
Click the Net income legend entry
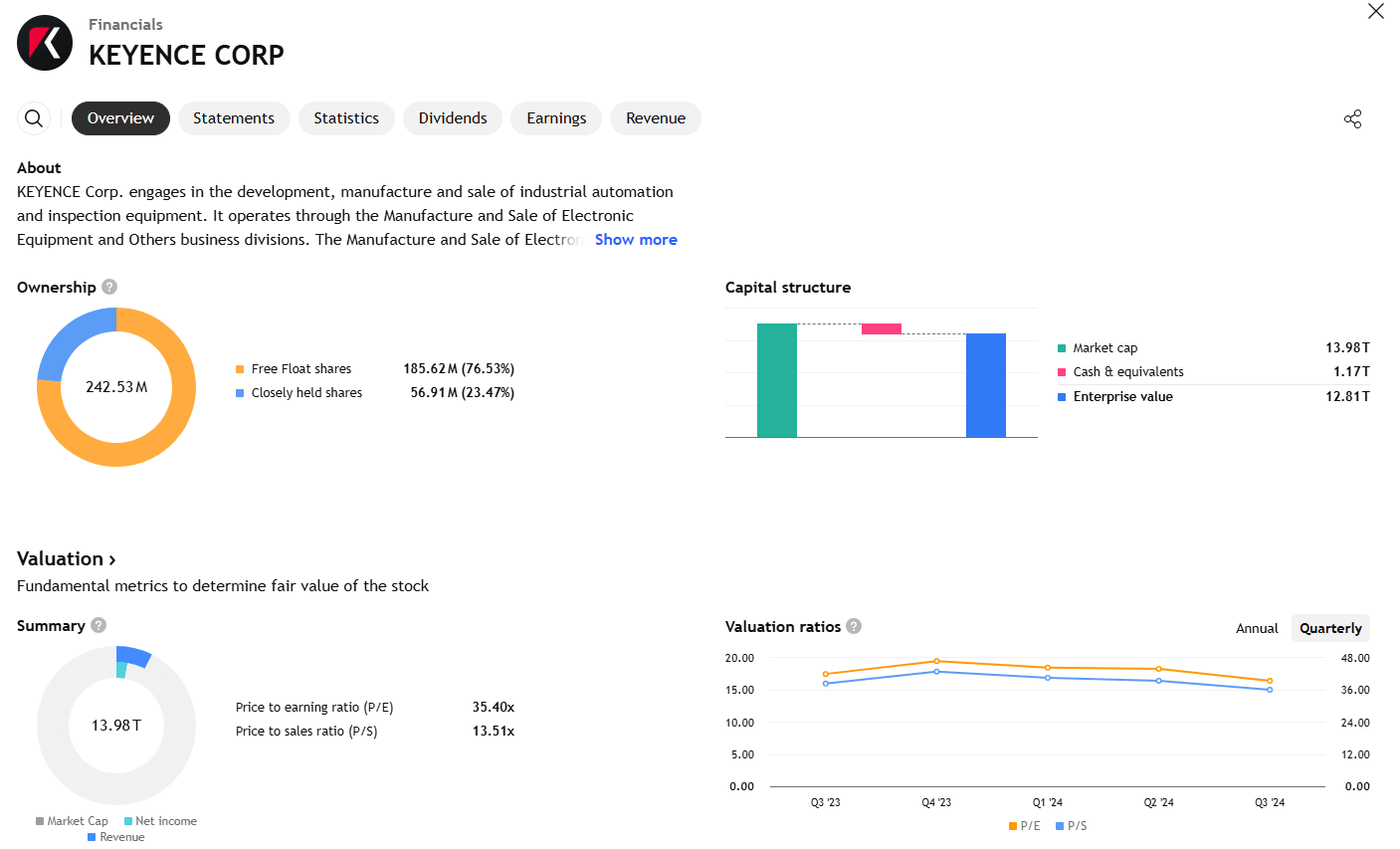click(160, 821)
